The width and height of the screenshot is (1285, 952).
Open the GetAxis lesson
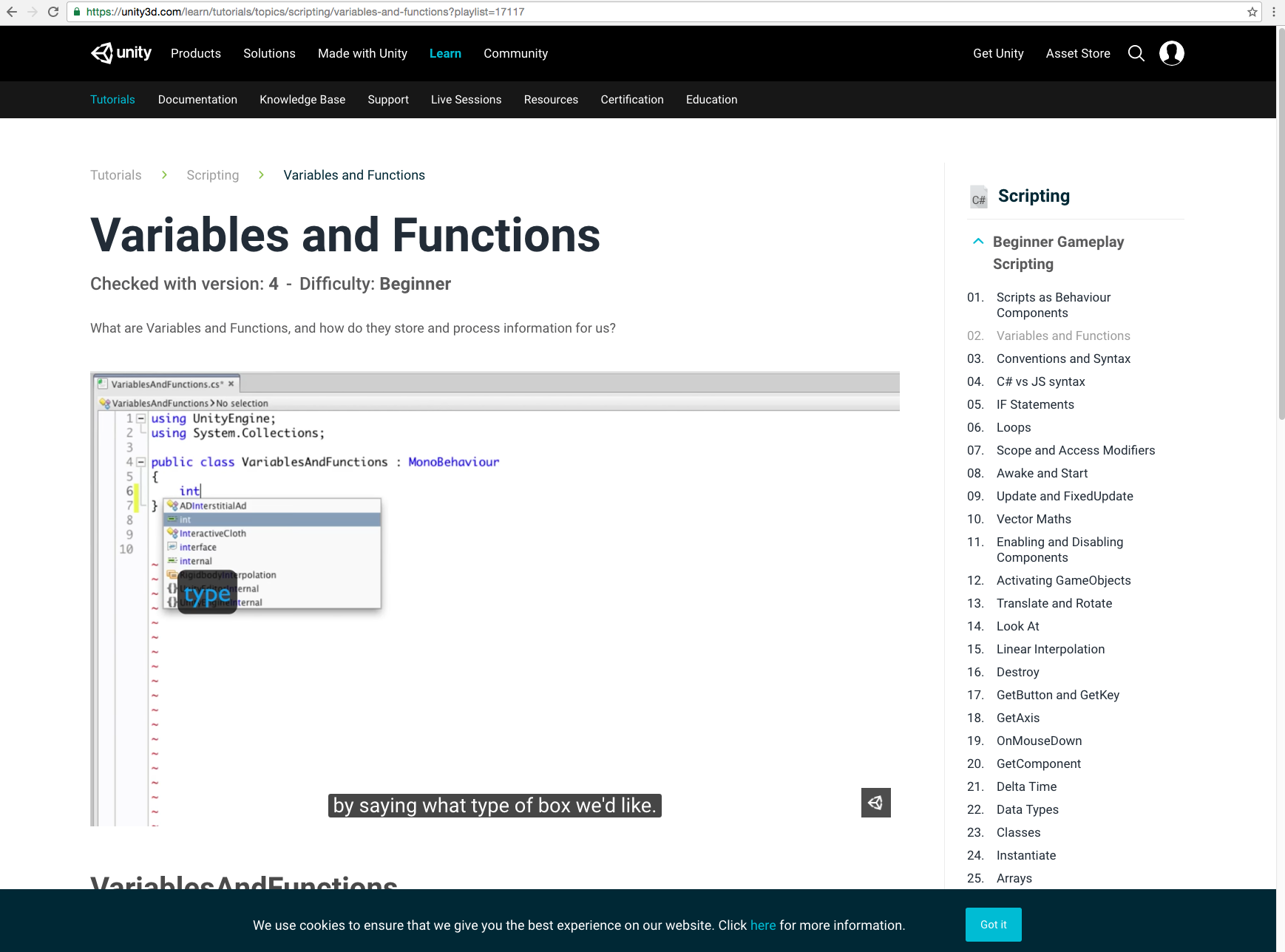pyautogui.click(x=1018, y=718)
